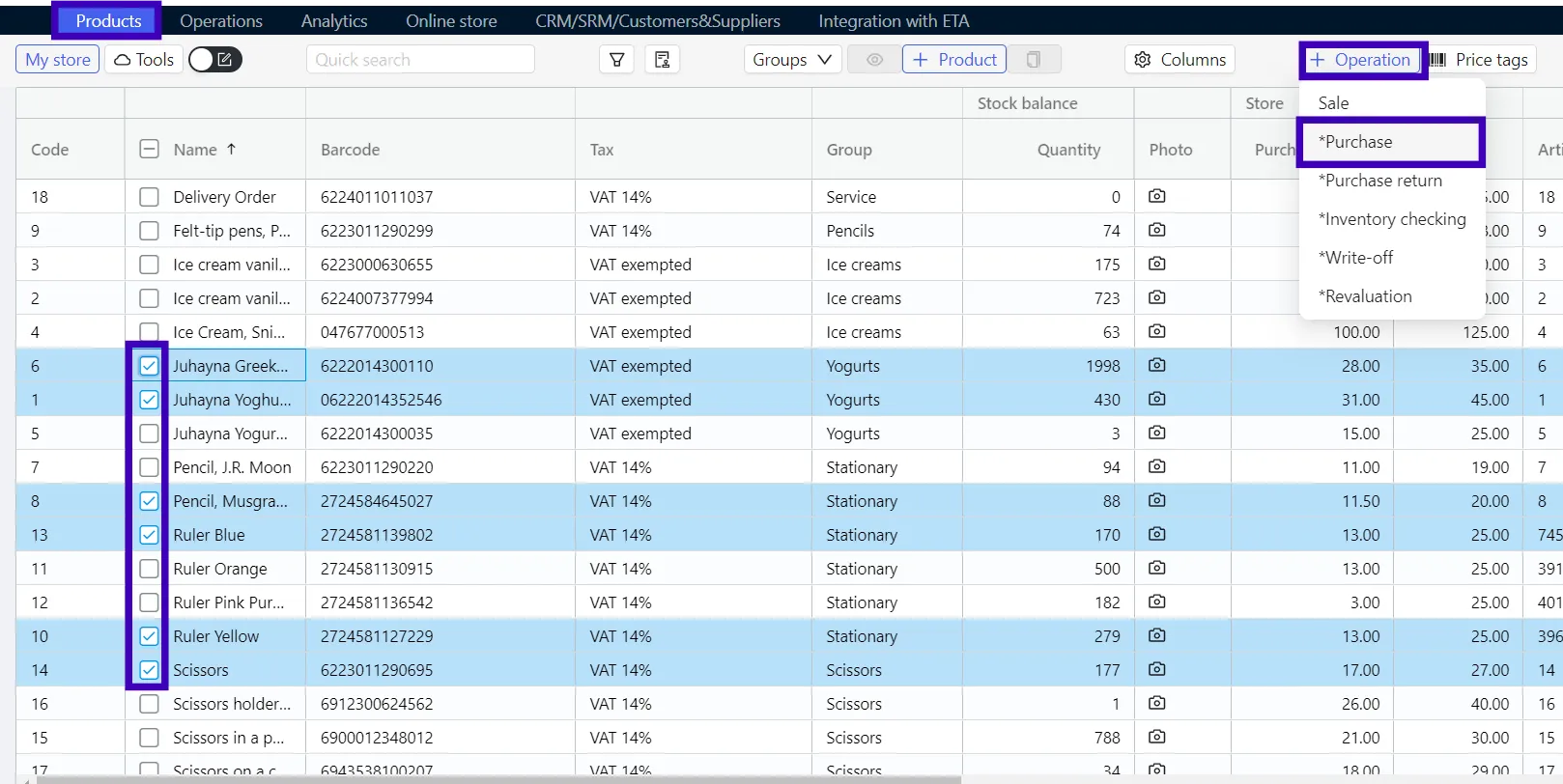Viewport: 1563px width, 784px height.
Task: Click the Name column sort arrow
Action: (231, 149)
